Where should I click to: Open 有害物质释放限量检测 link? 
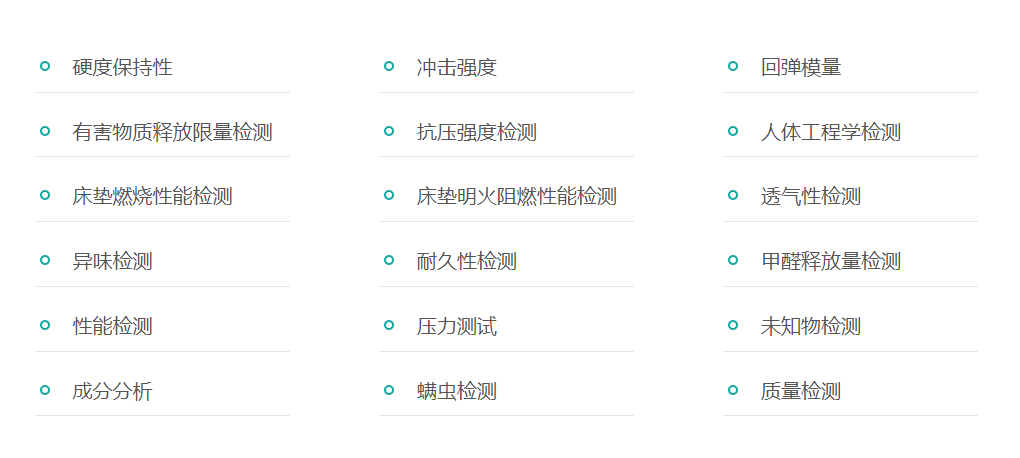pos(172,132)
